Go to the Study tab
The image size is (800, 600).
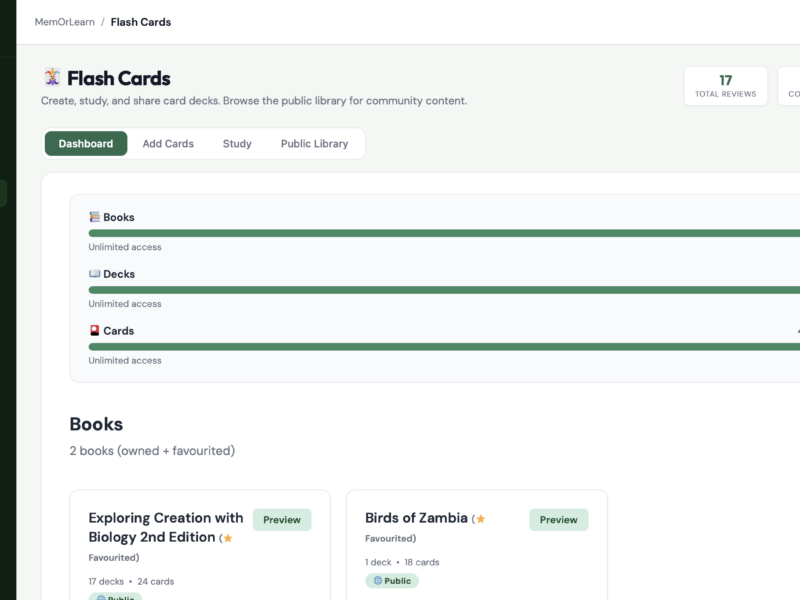(237, 143)
